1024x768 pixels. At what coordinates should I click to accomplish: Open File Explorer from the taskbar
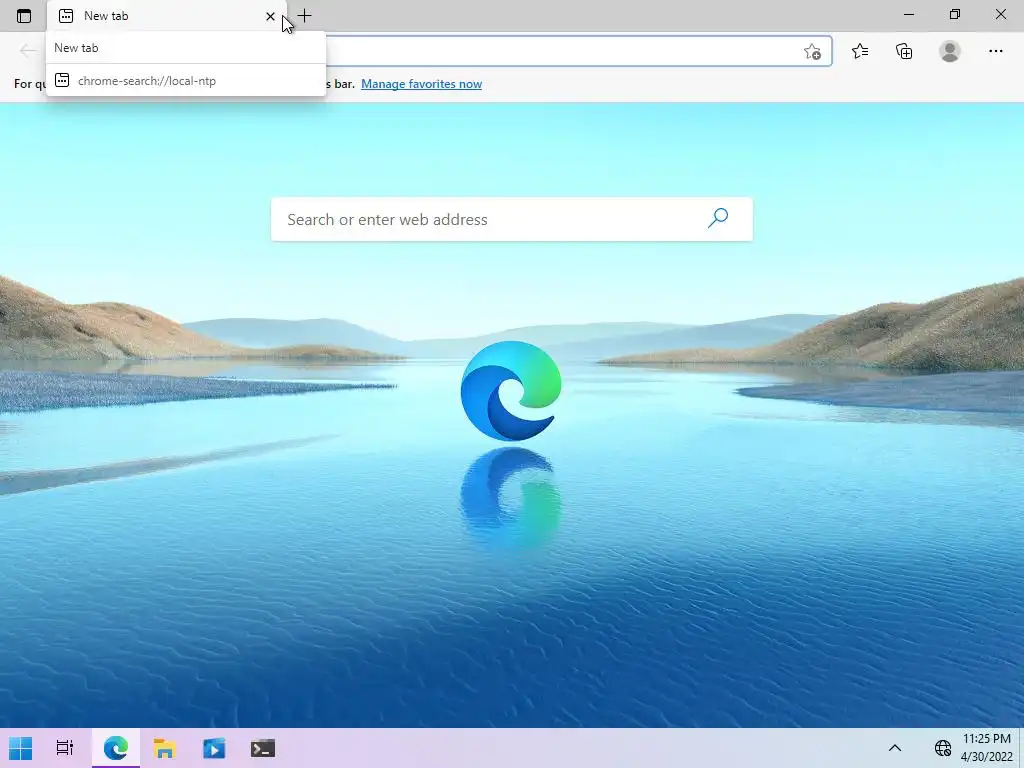165,748
